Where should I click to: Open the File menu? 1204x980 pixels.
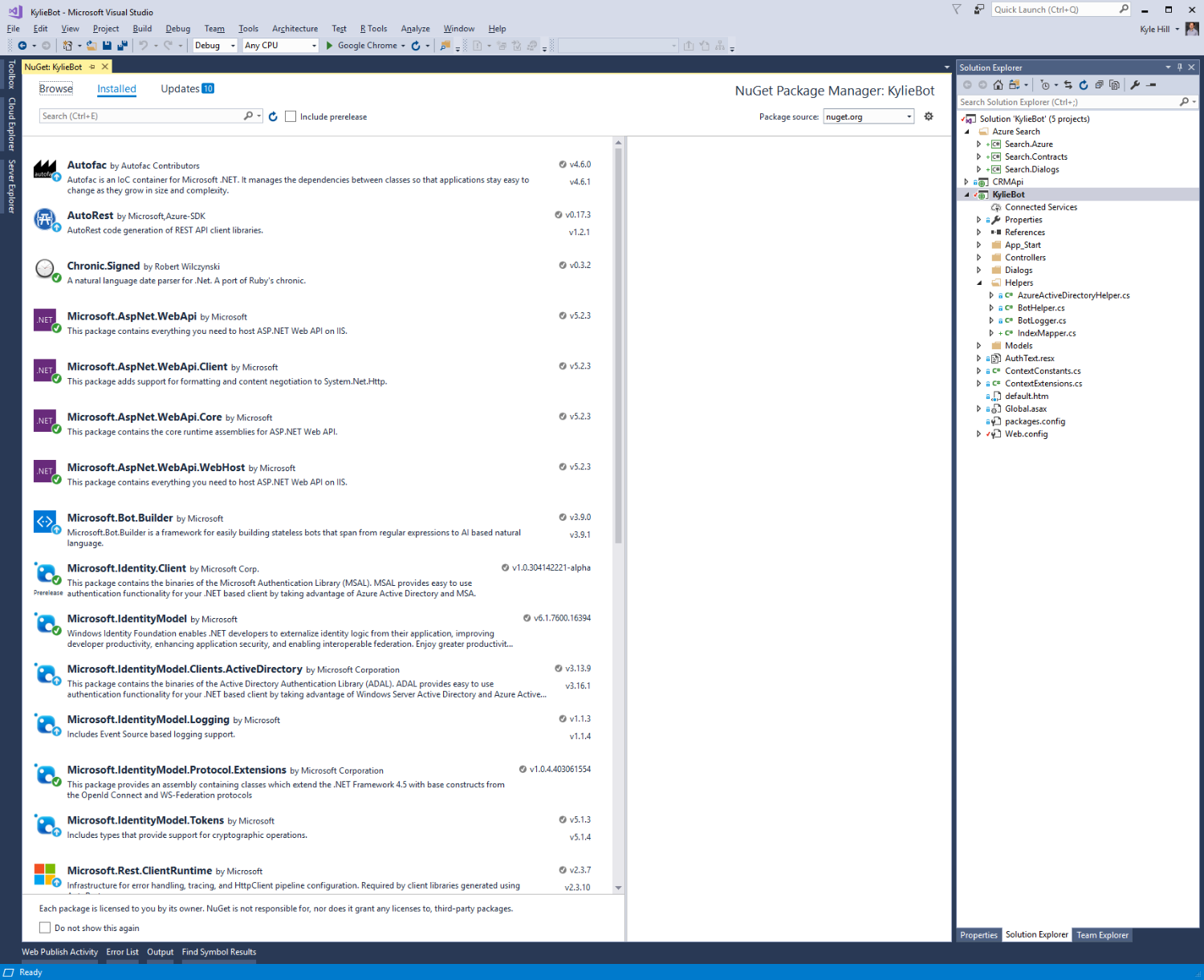[14, 29]
